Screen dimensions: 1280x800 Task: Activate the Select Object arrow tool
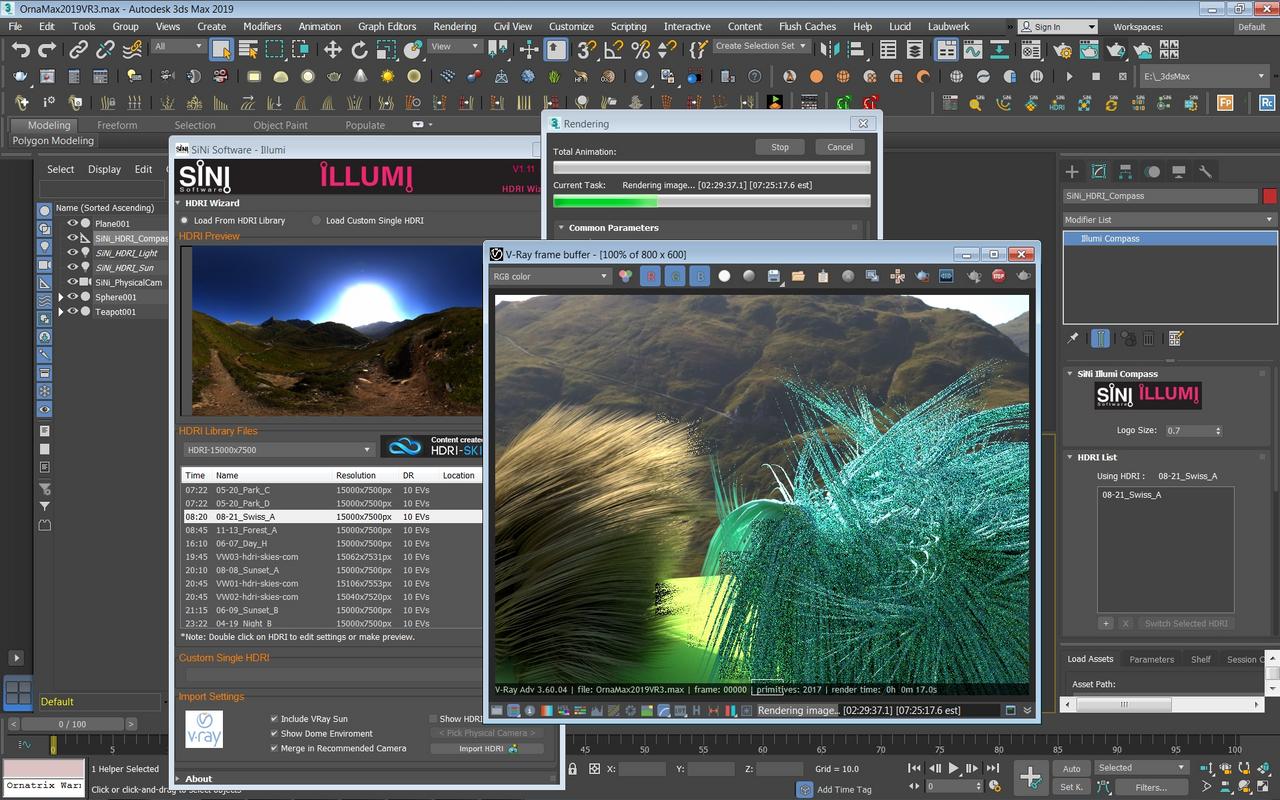pyautogui.click(x=222, y=49)
